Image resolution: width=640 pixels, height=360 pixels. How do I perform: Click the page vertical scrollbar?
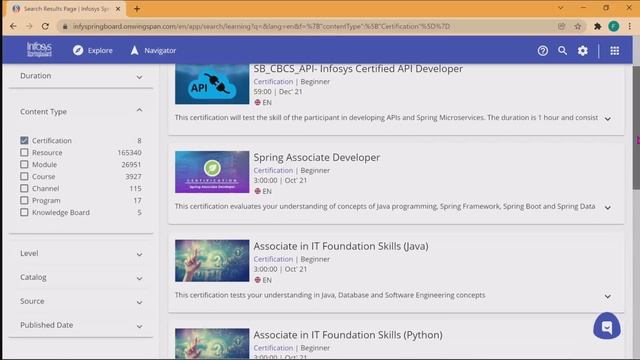(x=636, y=127)
